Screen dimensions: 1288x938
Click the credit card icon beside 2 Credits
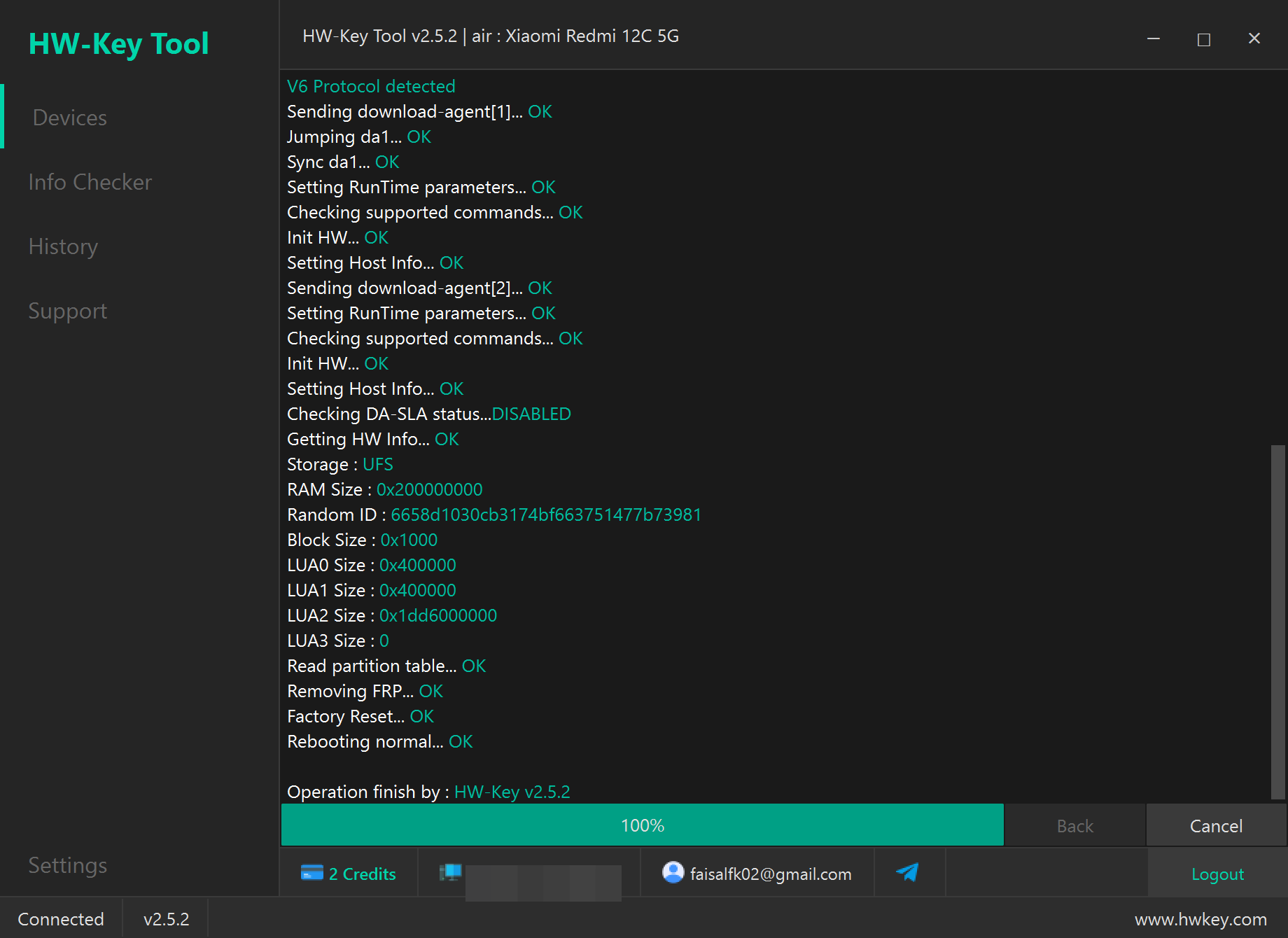(x=311, y=873)
